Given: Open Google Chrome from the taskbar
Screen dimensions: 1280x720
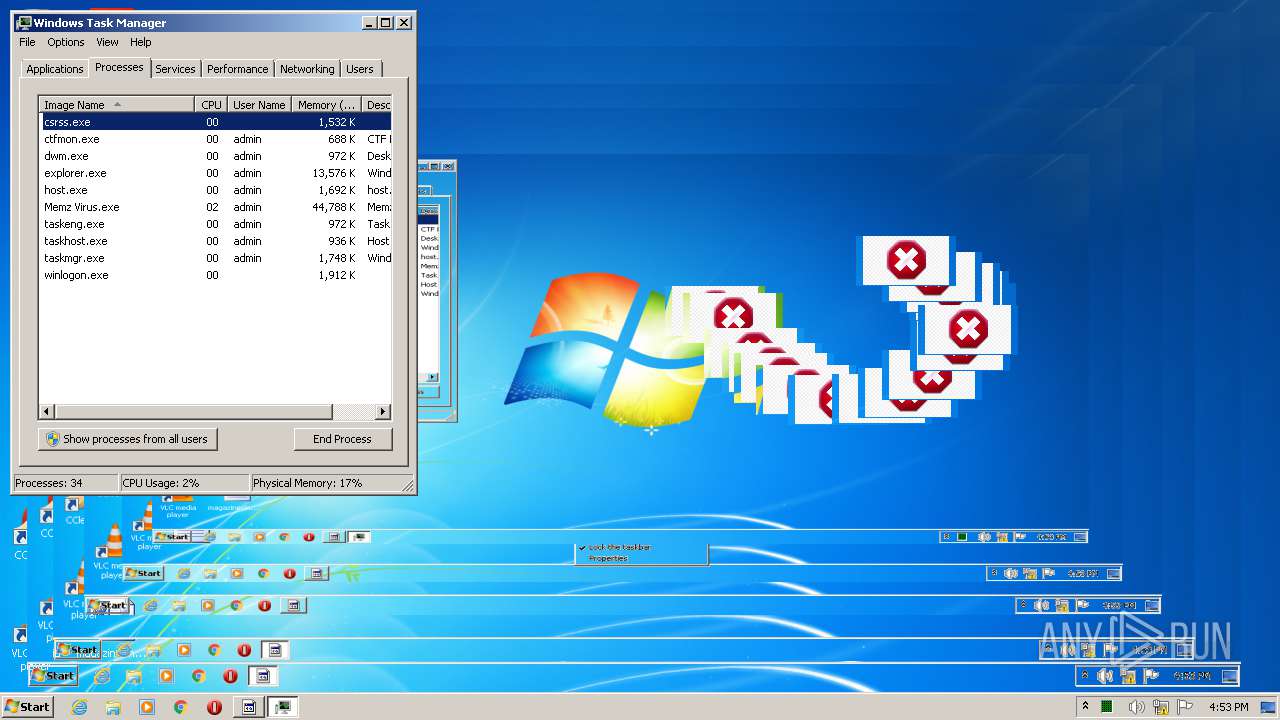Looking at the screenshot, I should click(x=180, y=707).
